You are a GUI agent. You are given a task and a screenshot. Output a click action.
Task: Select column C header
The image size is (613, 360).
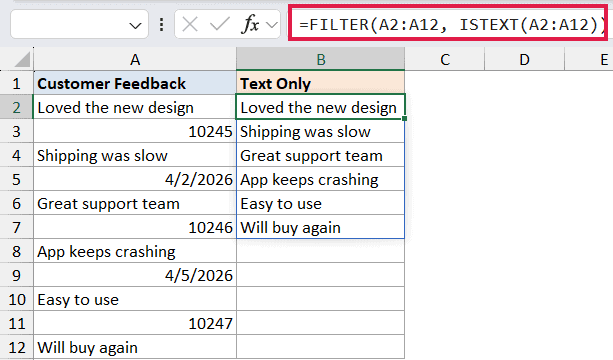445,59
